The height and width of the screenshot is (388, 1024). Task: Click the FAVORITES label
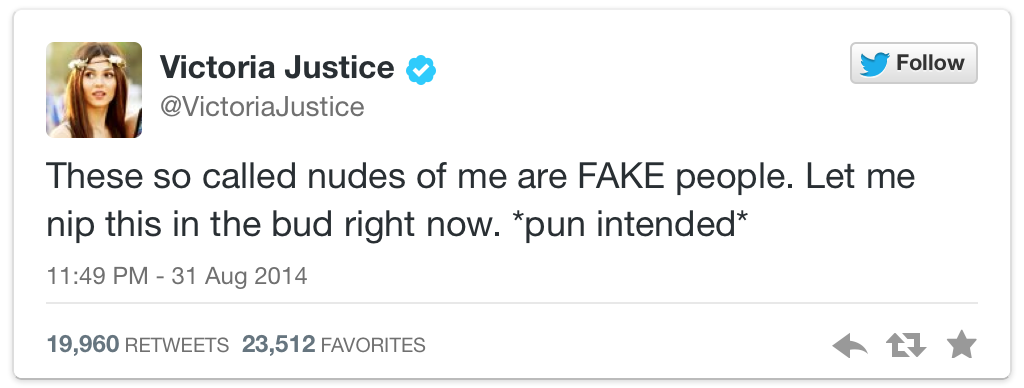point(373,345)
